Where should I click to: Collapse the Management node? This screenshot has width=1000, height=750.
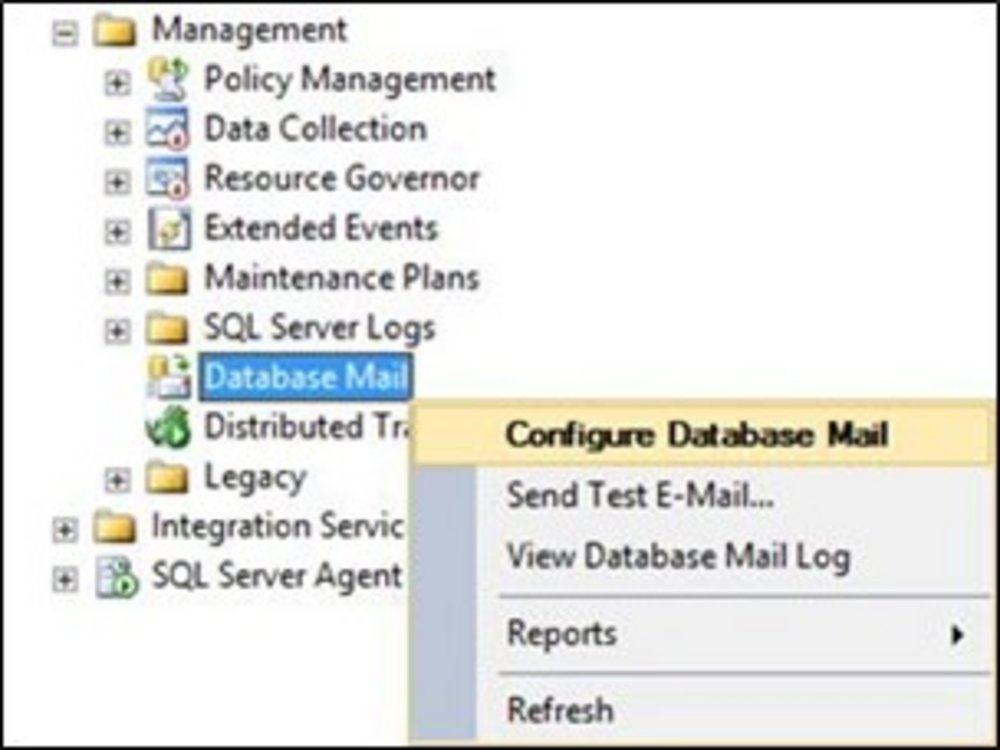tap(65, 31)
